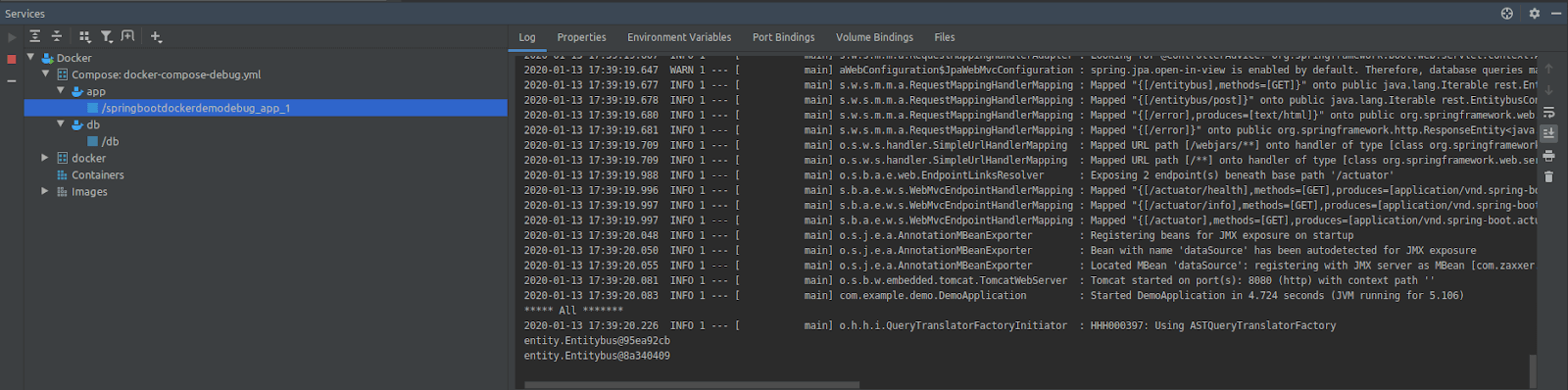Click the Services panel title
Screen dimensions: 1568x390
pos(24,14)
